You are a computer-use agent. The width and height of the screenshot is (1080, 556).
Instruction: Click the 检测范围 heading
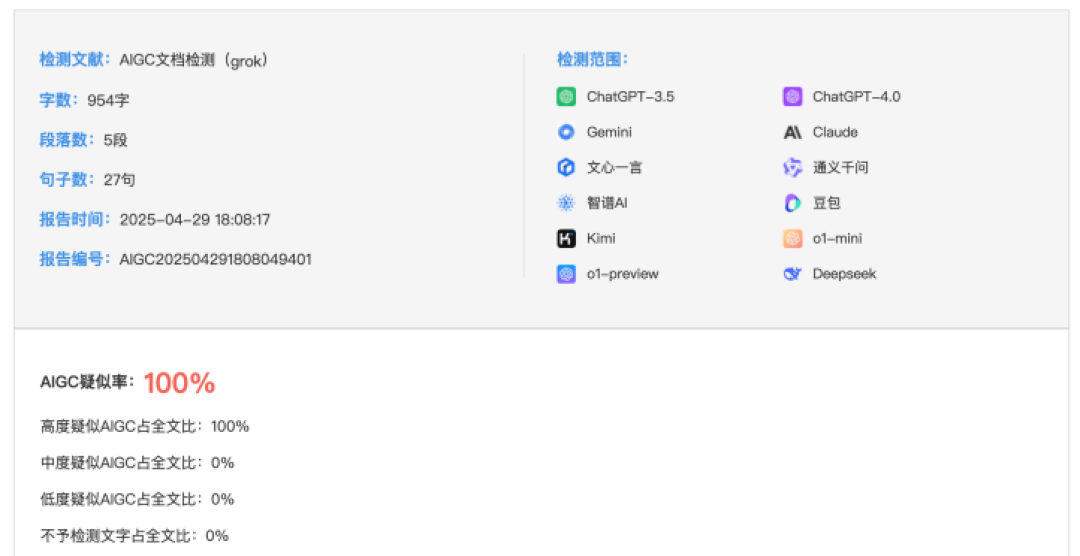point(592,59)
